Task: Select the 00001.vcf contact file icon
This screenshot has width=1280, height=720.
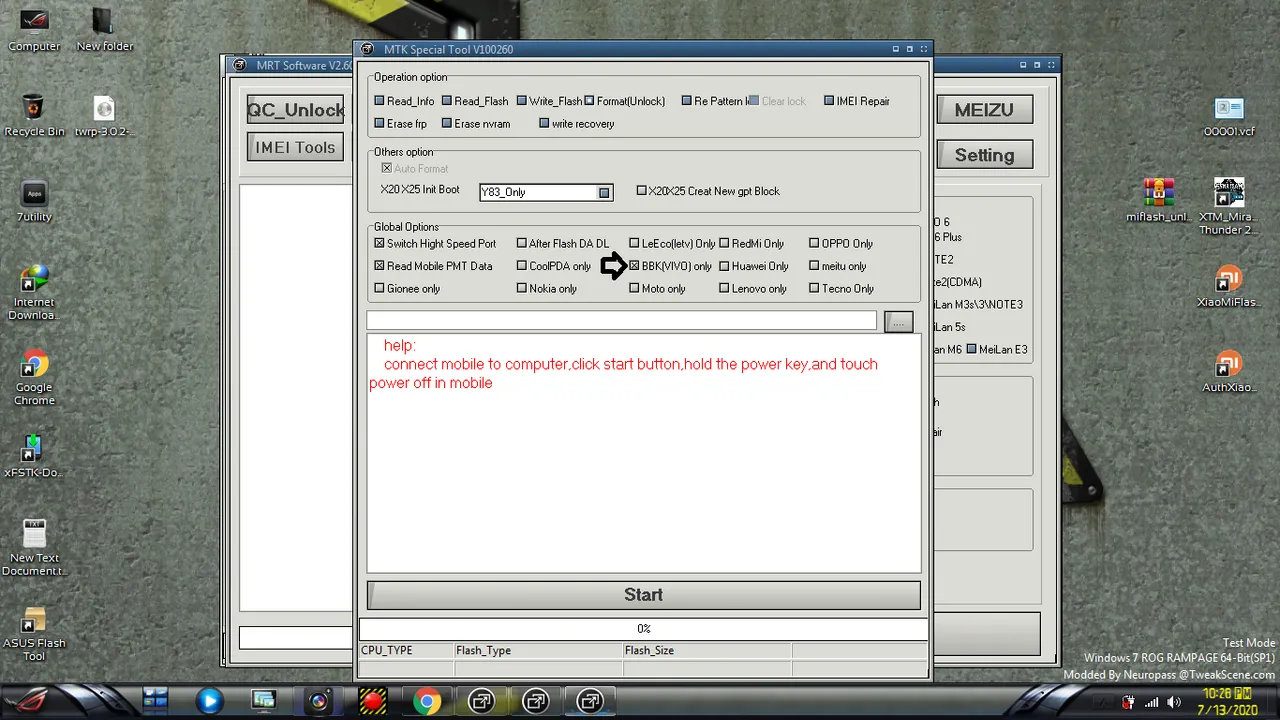Action: 1229,115
